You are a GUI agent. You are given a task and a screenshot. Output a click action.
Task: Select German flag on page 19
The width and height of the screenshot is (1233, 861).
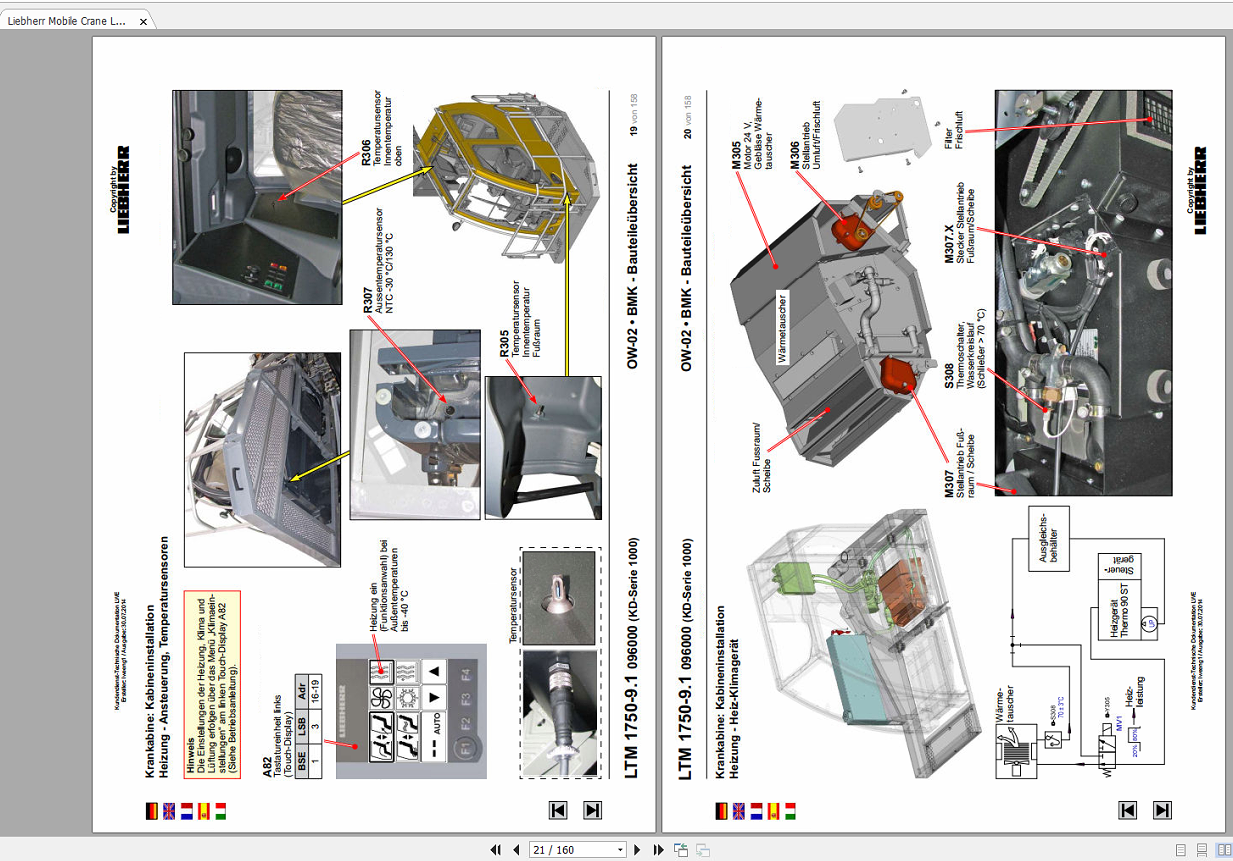151,810
